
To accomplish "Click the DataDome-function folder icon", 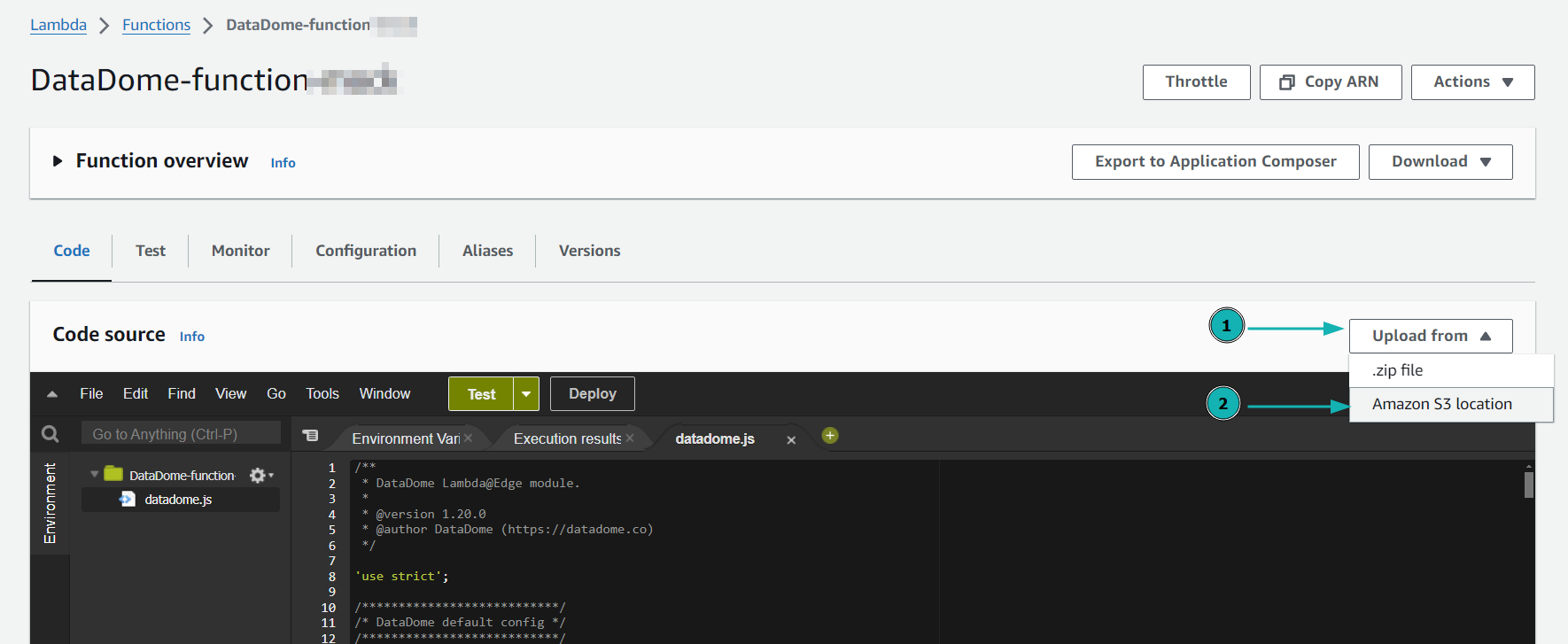I will [113, 474].
